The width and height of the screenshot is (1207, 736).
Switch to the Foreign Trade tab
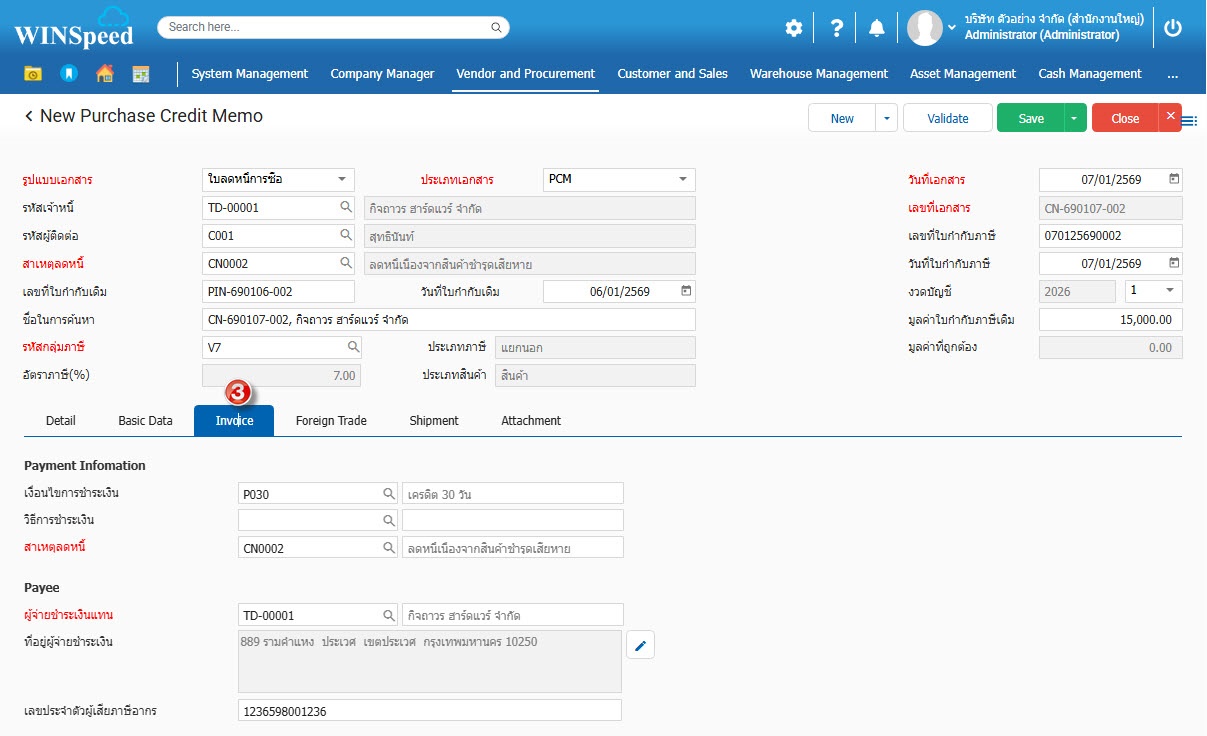(x=331, y=421)
